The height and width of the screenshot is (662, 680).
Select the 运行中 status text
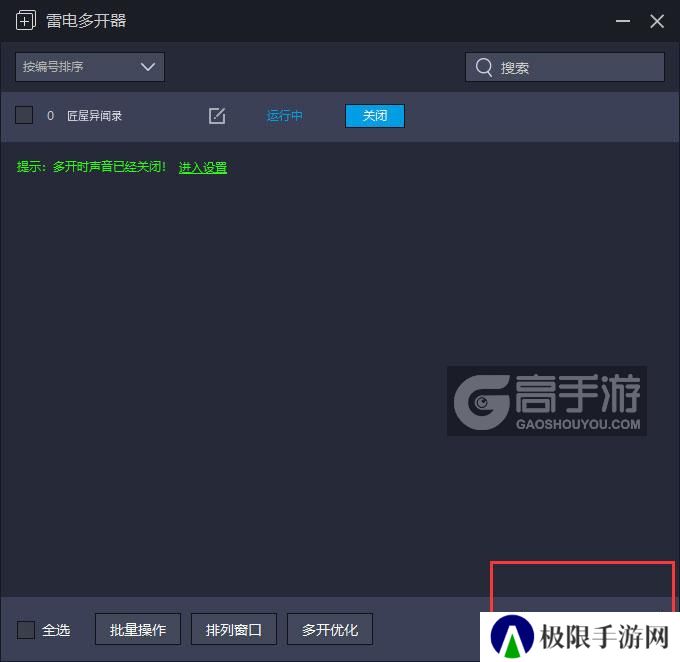284,116
